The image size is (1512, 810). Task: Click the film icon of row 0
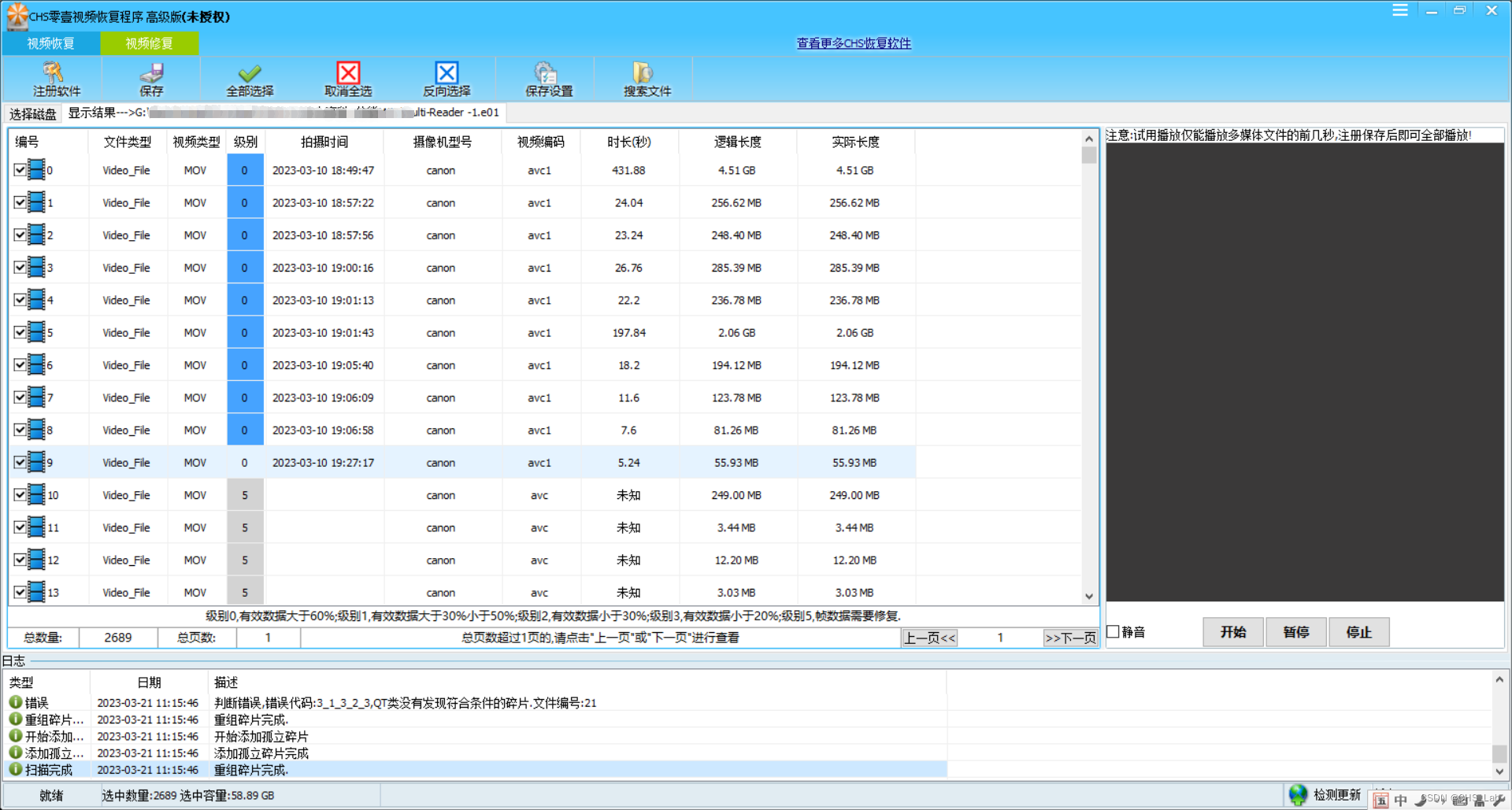coord(36,169)
